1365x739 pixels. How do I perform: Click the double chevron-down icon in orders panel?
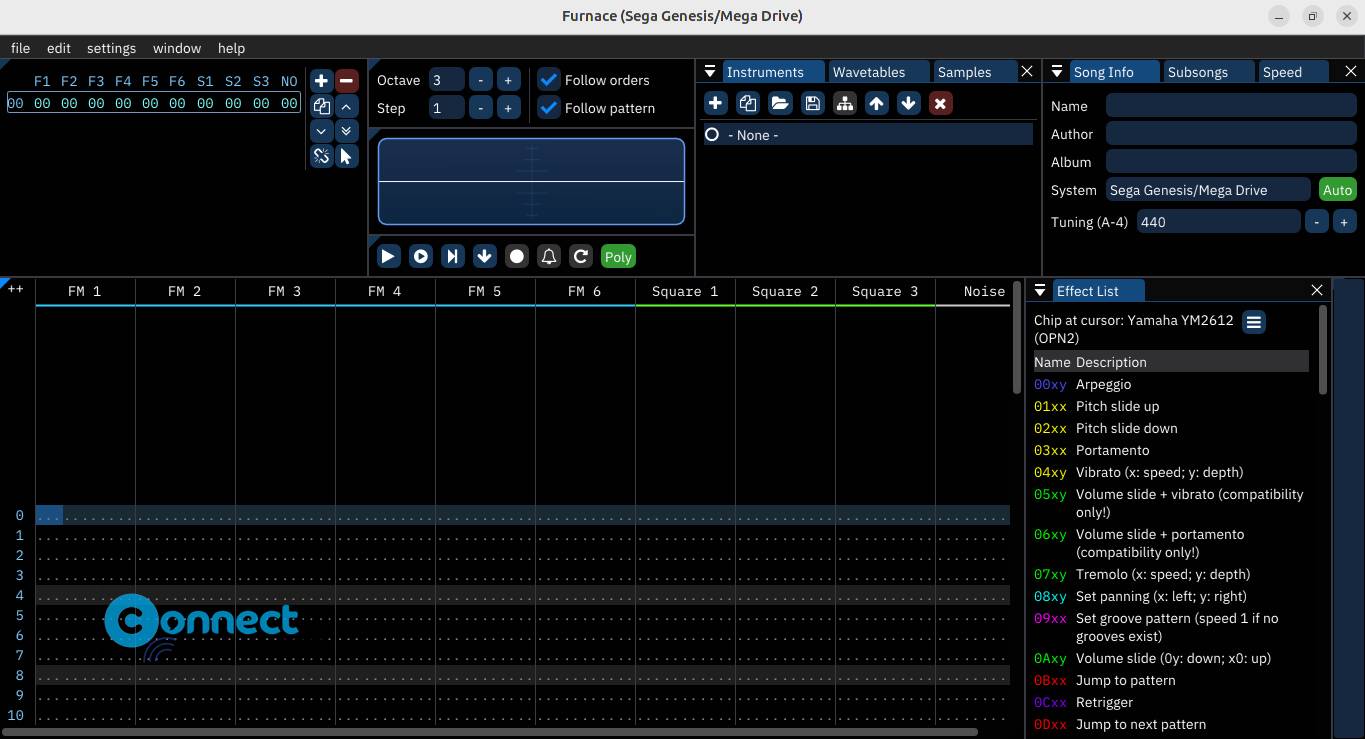point(347,131)
